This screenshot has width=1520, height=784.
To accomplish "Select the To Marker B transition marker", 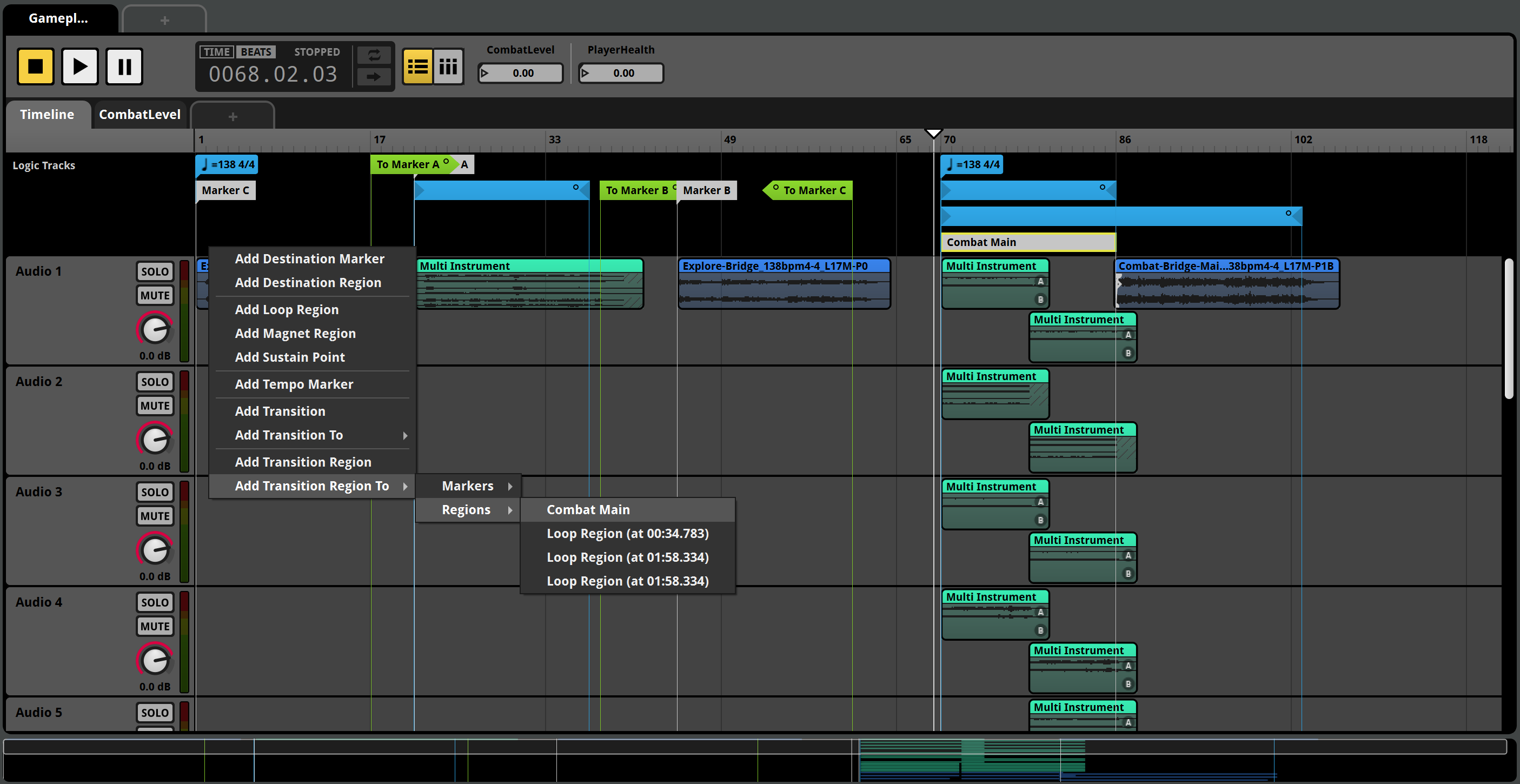I will coord(638,190).
